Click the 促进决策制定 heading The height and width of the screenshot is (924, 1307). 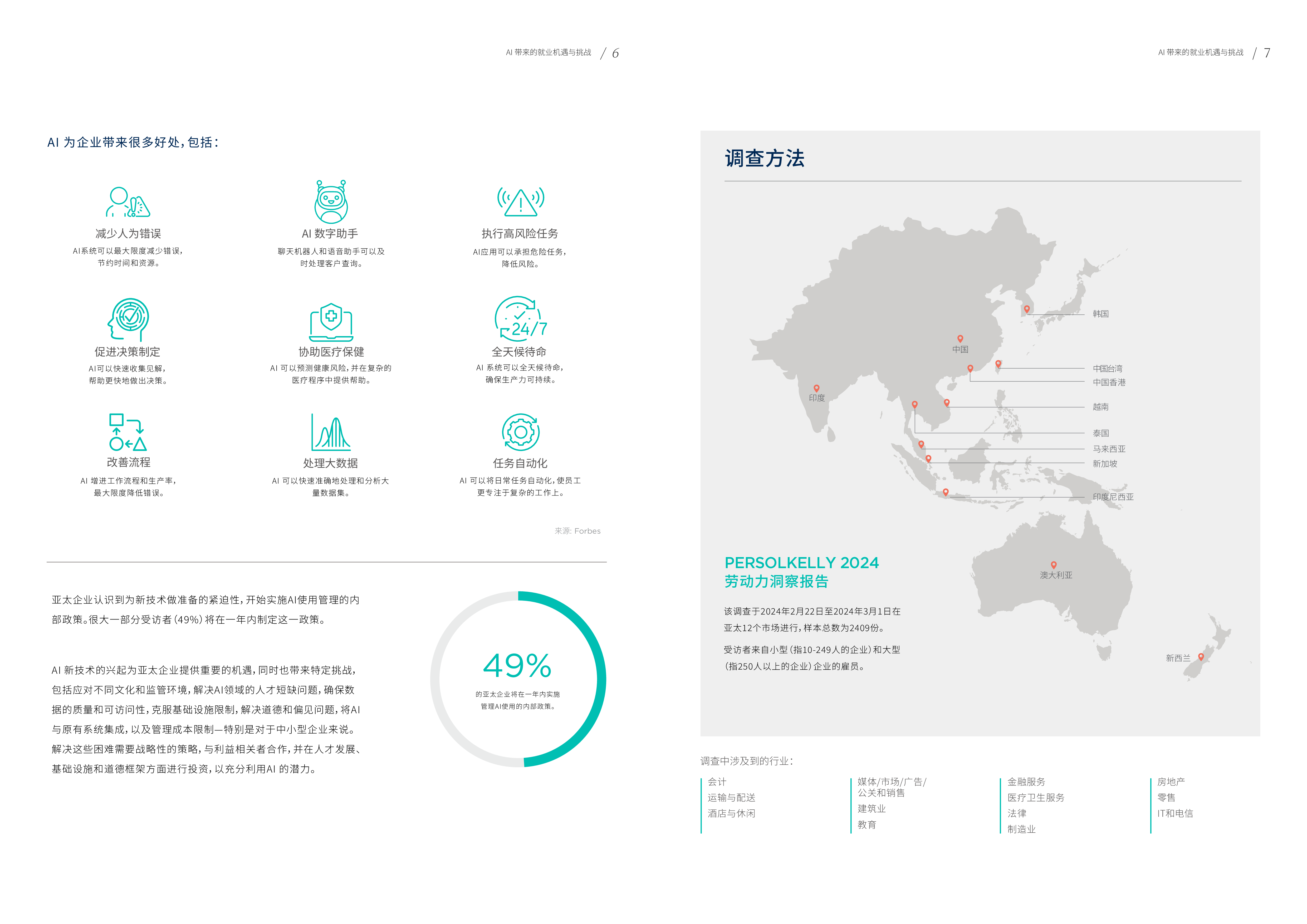(128, 352)
